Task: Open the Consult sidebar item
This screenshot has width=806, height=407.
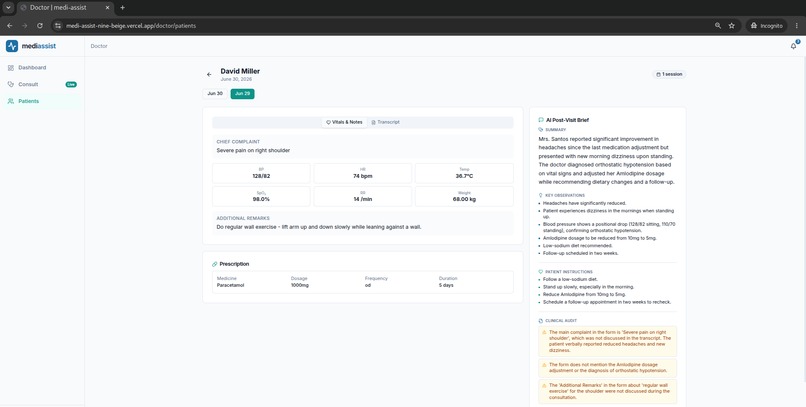Action: [x=41, y=84]
